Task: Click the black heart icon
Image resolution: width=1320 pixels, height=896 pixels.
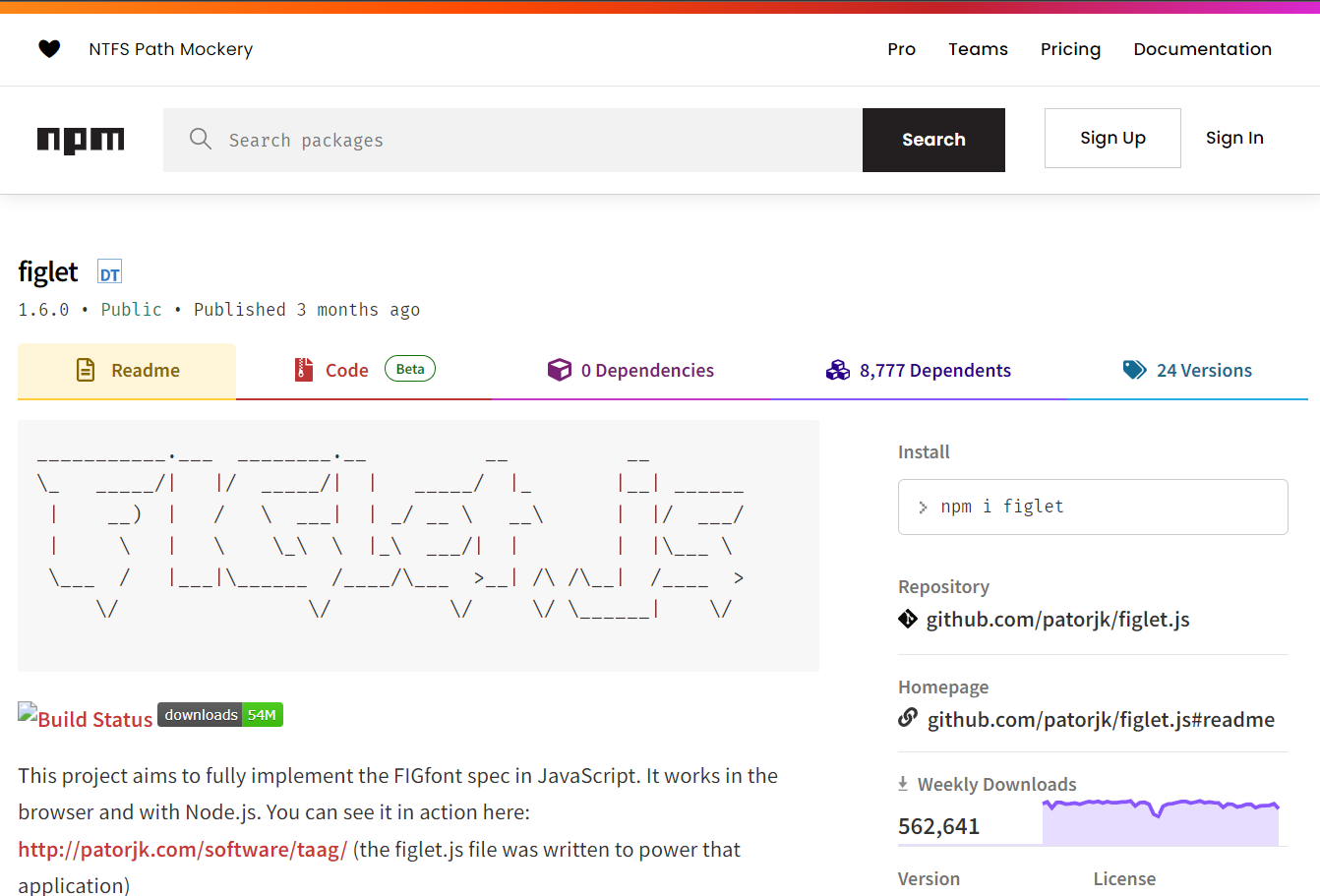Action: point(49,48)
